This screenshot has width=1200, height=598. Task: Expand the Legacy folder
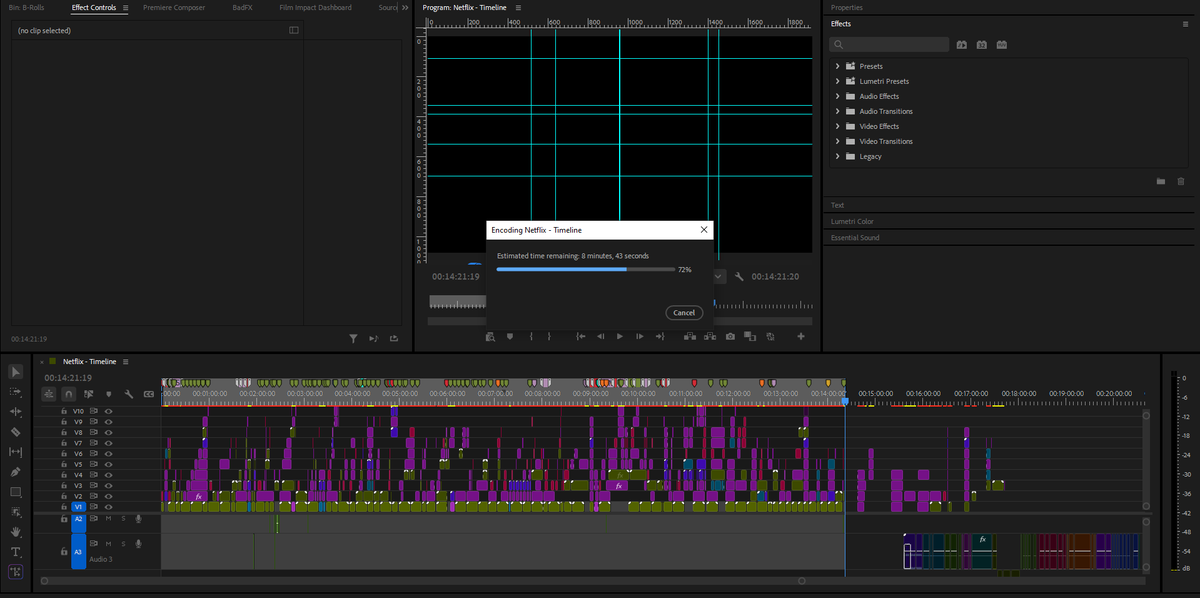[837, 156]
